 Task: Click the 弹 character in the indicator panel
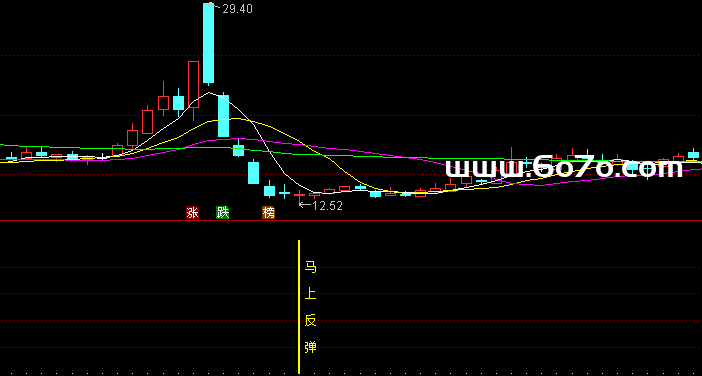click(x=310, y=347)
